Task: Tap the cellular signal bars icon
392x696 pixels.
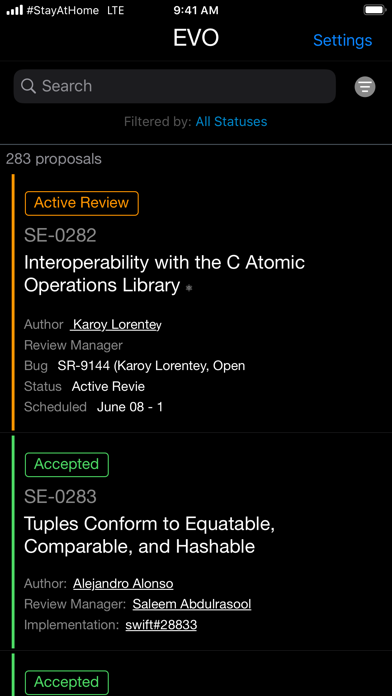Action: (15, 11)
